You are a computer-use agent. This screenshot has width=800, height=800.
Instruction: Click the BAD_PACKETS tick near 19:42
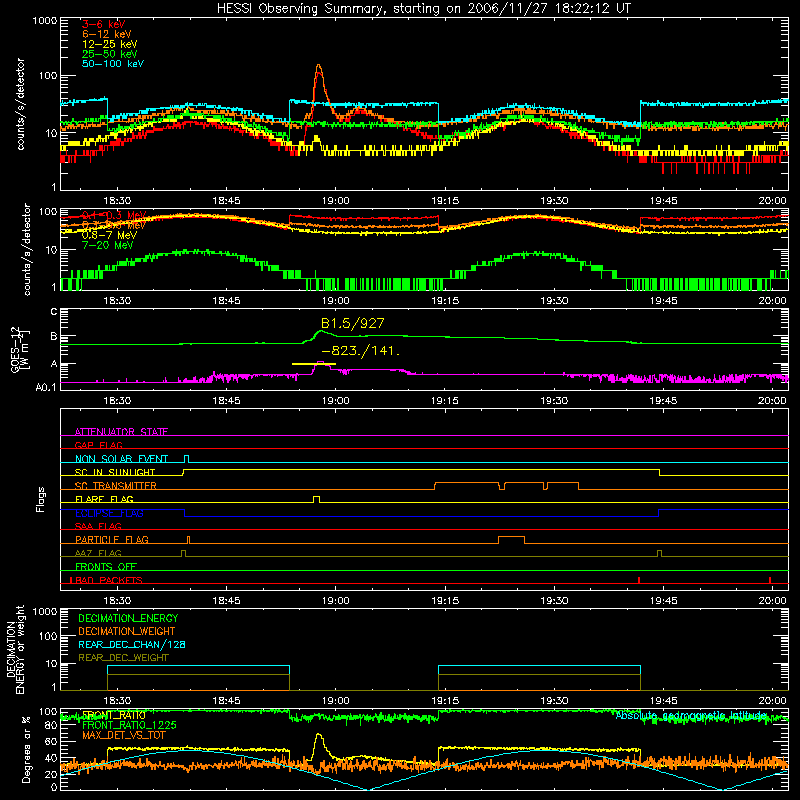[639, 580]
